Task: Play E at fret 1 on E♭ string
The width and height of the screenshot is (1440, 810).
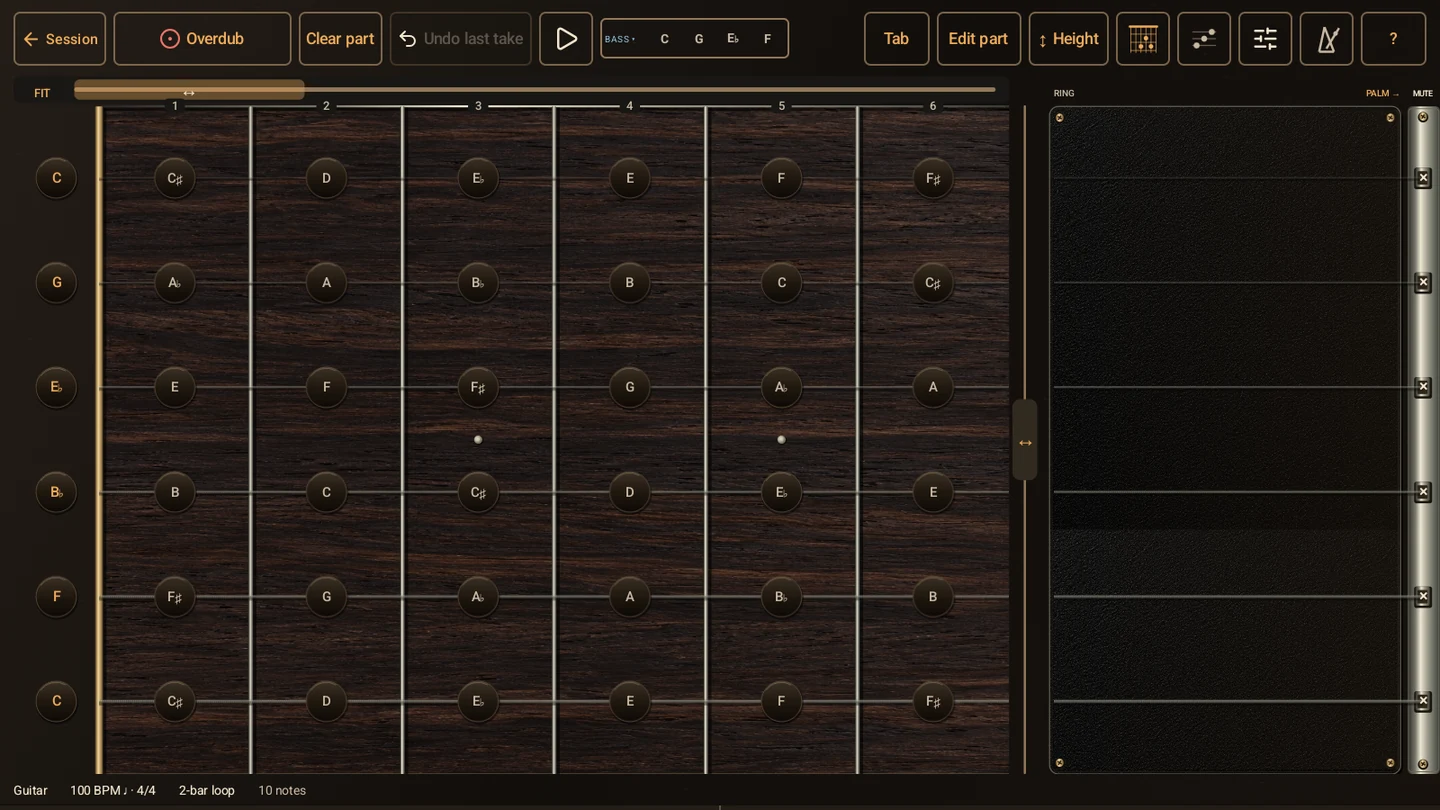Action: point(175,387)
